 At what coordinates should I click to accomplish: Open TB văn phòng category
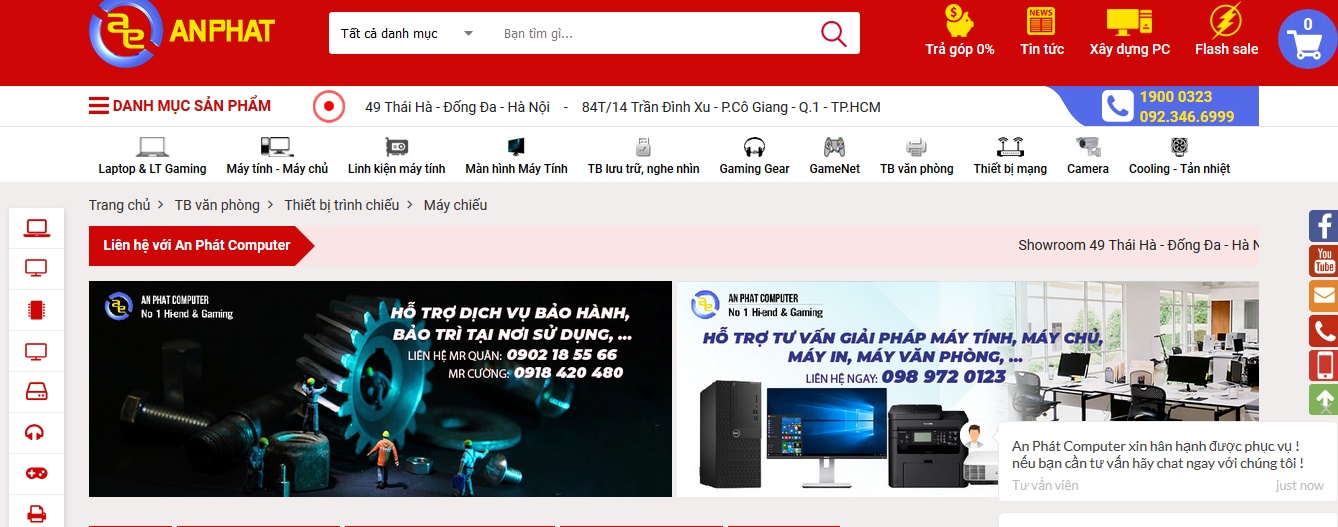point(916,157)
